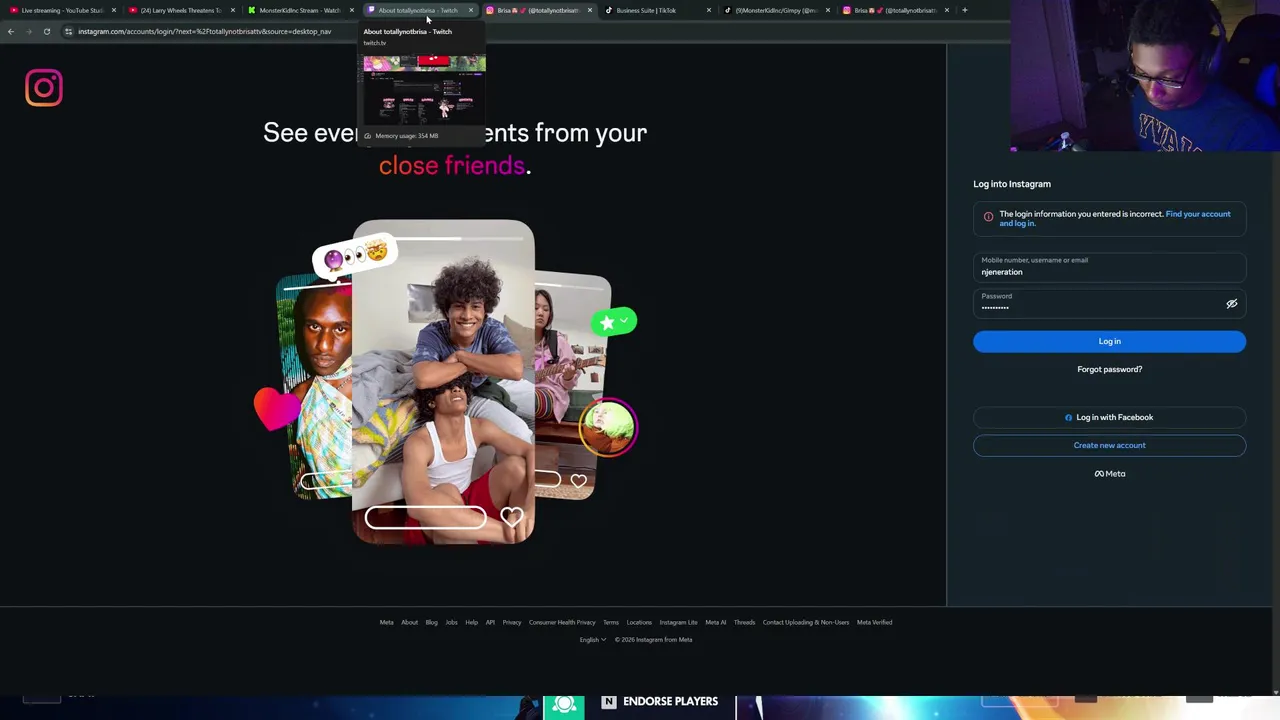
Task: Open the About footer link
Action: click(409, 622)
